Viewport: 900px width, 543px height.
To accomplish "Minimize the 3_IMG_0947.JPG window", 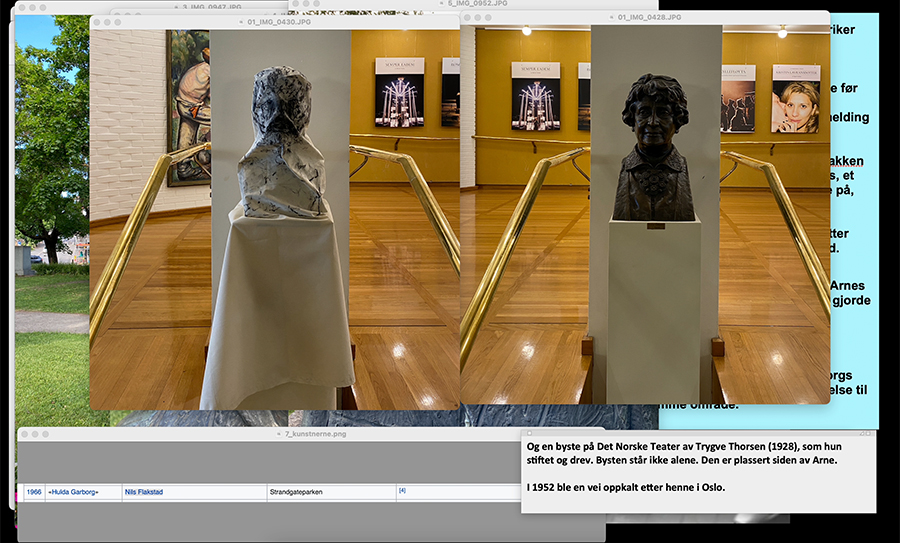I will pyautogui.click(x=33, y=6).
